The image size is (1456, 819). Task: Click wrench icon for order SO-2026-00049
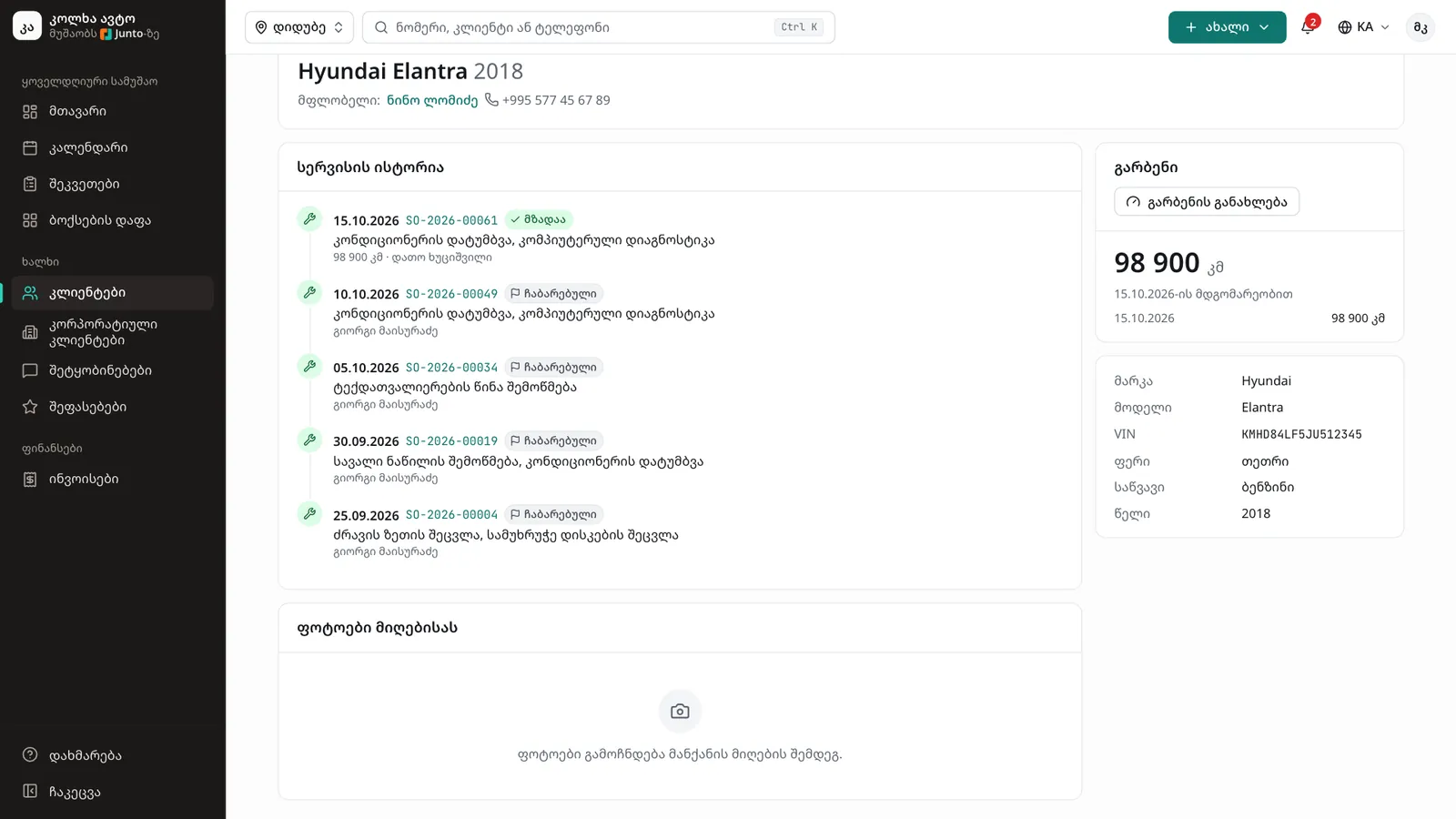tap(309, 293)
